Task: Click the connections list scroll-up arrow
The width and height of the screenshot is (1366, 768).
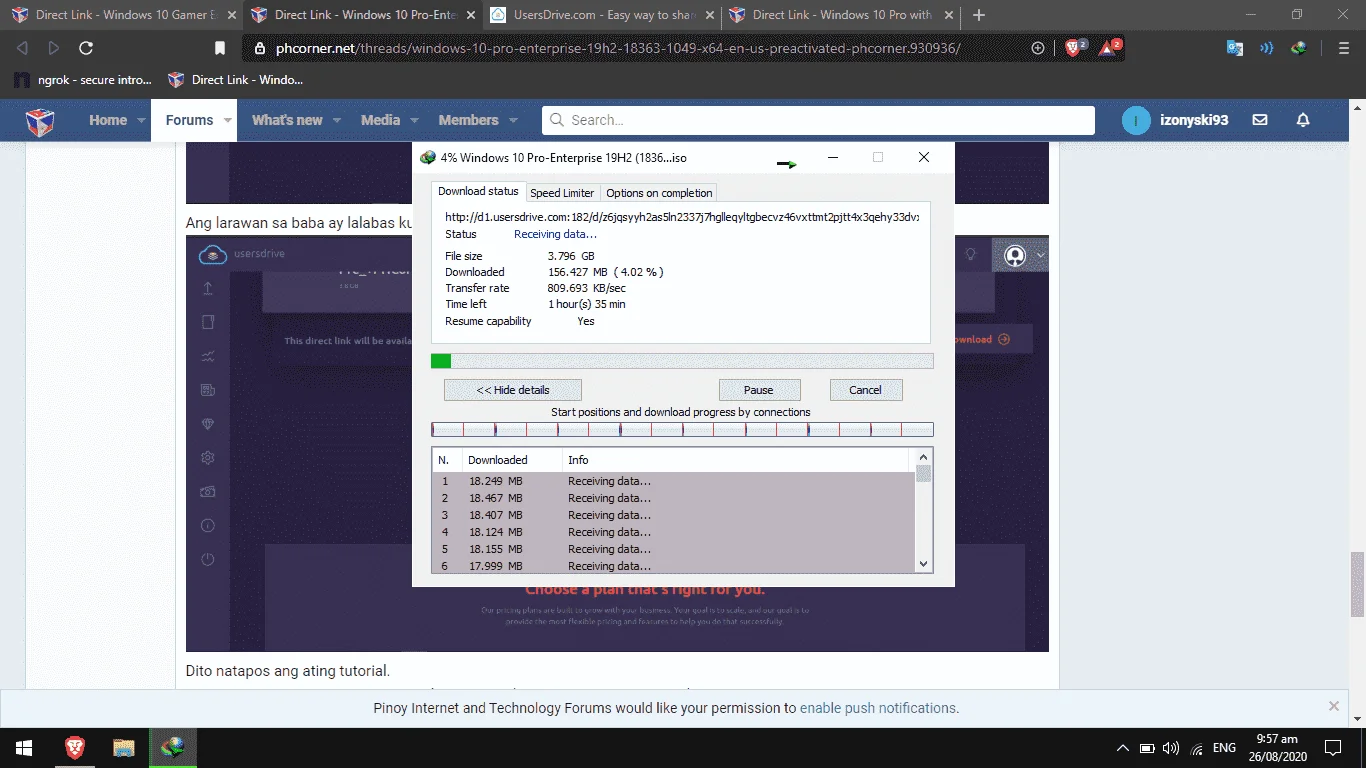Action: [924, 457]
